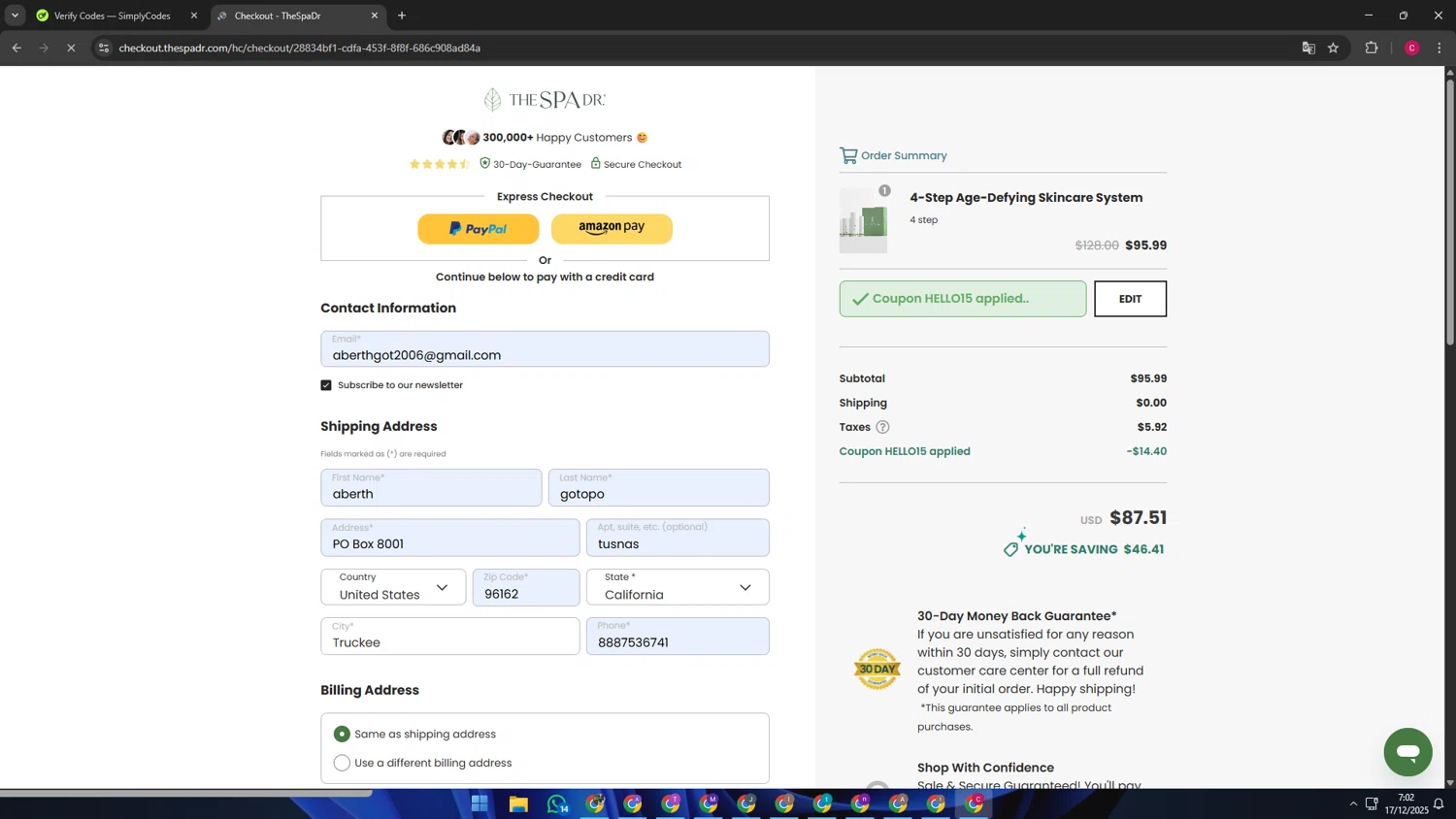Click the YOU'RE SAVING $46.41 text
This screenshot has height=819, width=1456.
1094,549
